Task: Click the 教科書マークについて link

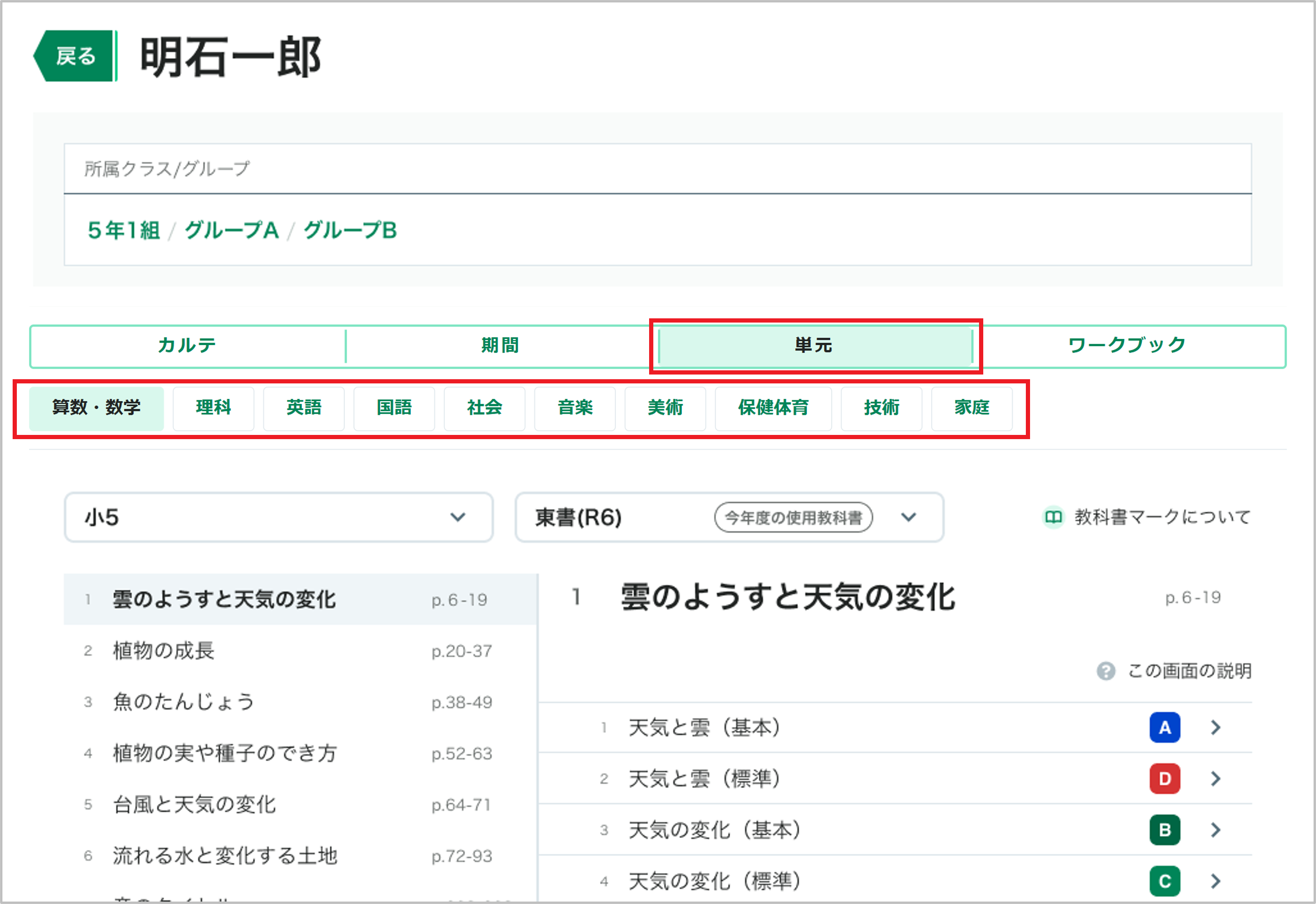Action: 1162,517
